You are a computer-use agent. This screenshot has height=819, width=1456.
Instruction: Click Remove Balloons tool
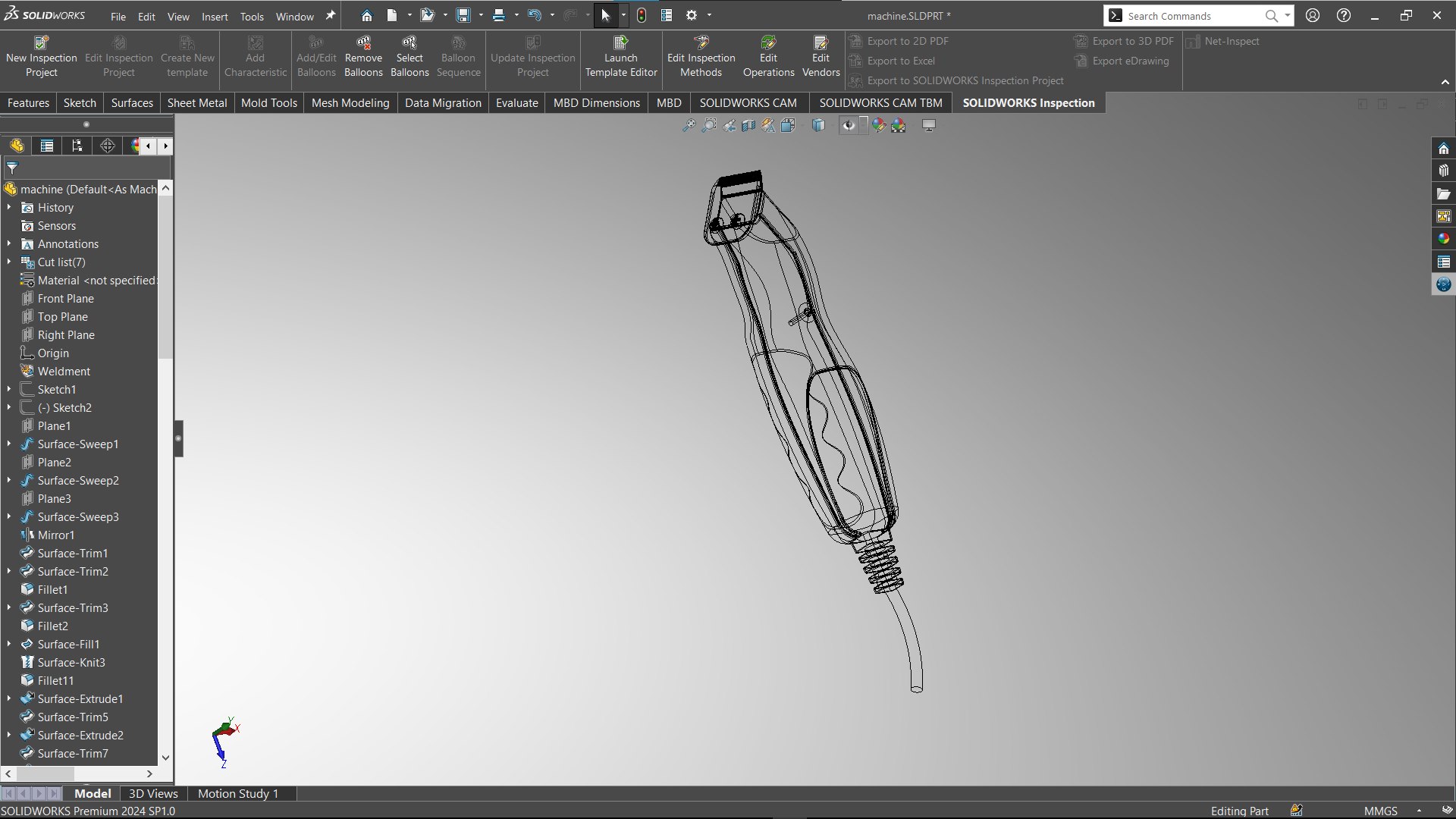(x=363, y=57)
